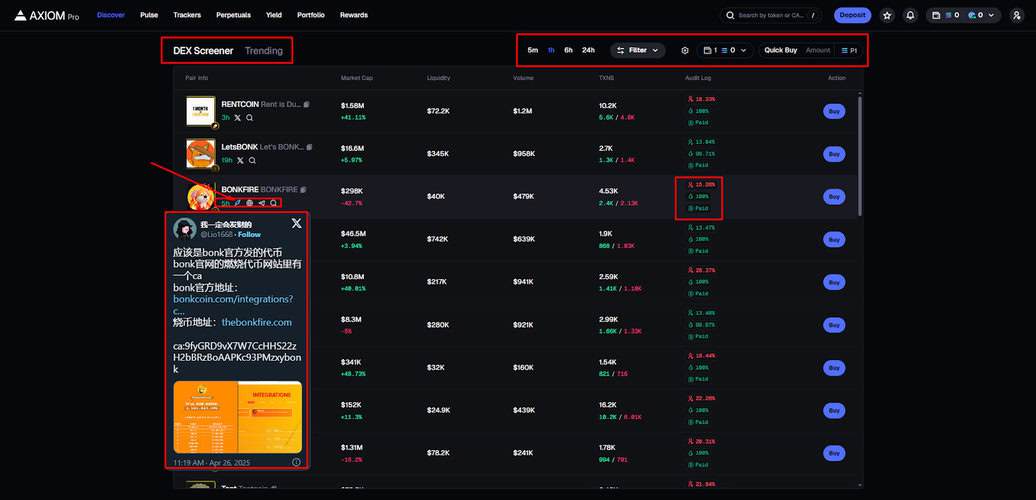Focus the Search by token or CA field

click(771, 15)
